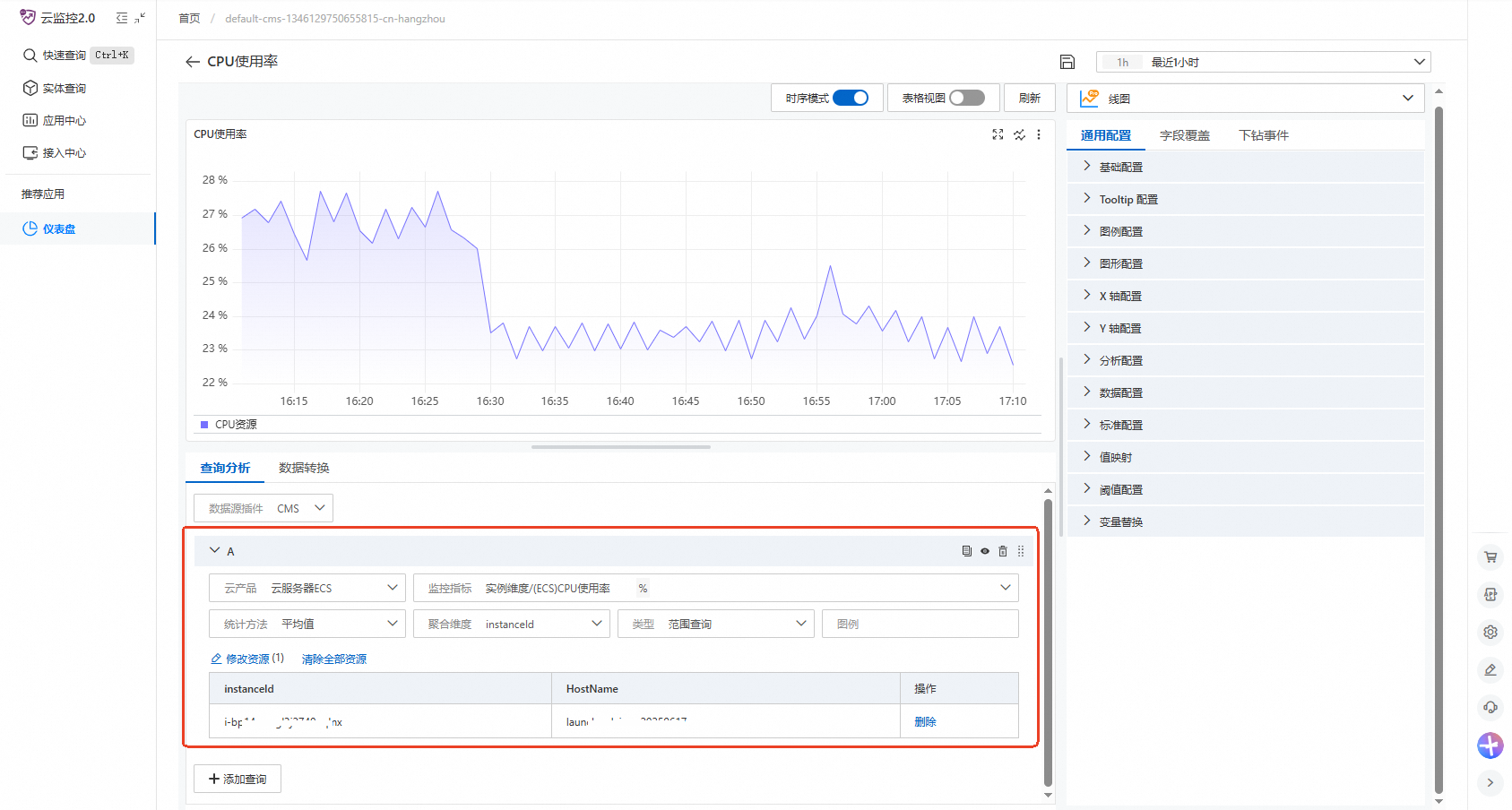Switch to 查询分析 tab
This screenshot has height=810, width=1512.
coord(225,468)
